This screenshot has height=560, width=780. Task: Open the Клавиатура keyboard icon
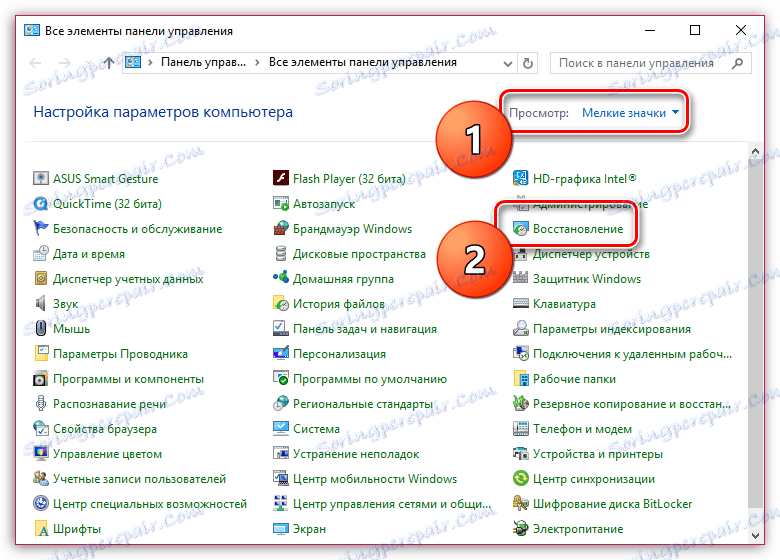520,303
